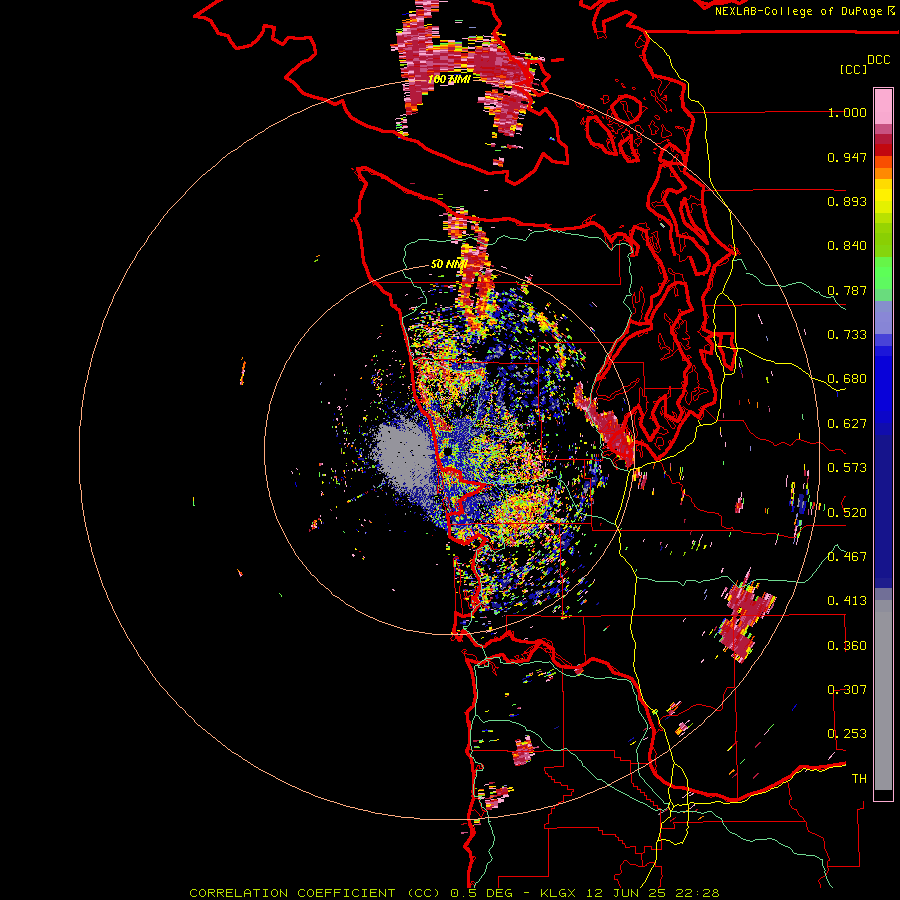Select the 0.467 scale value
900x900 pixels.
847,557
